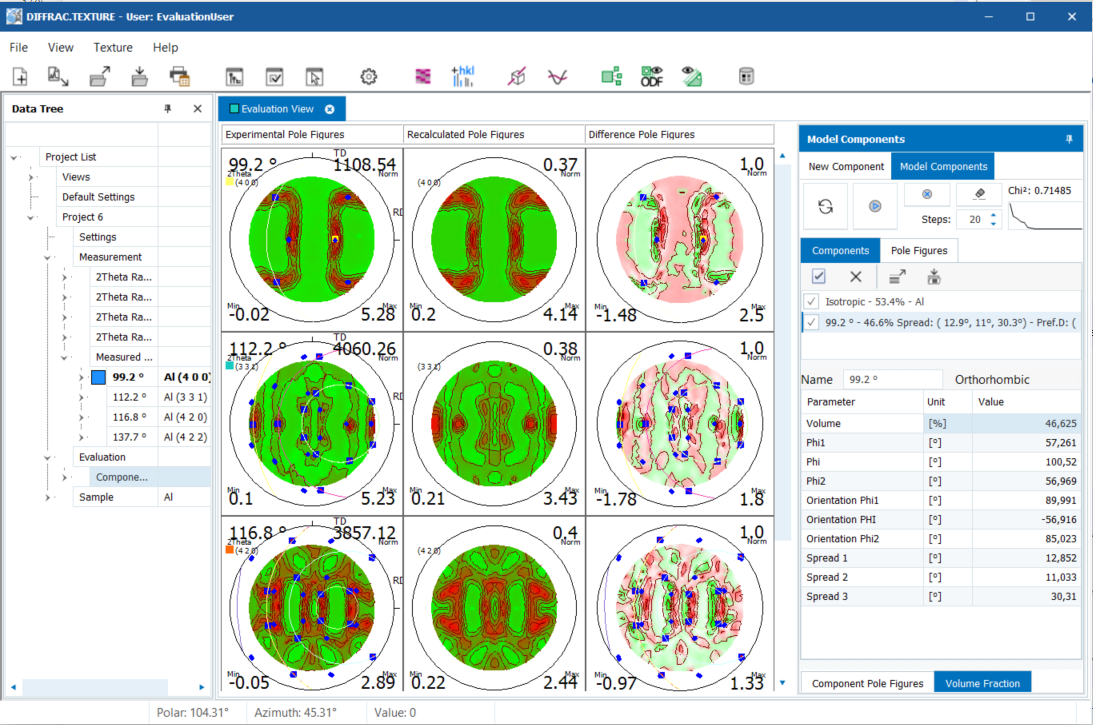Toggle the 99.2° 46.6% Spread component checkbox
Screen dimensions: 1093x725
point(812,322)
